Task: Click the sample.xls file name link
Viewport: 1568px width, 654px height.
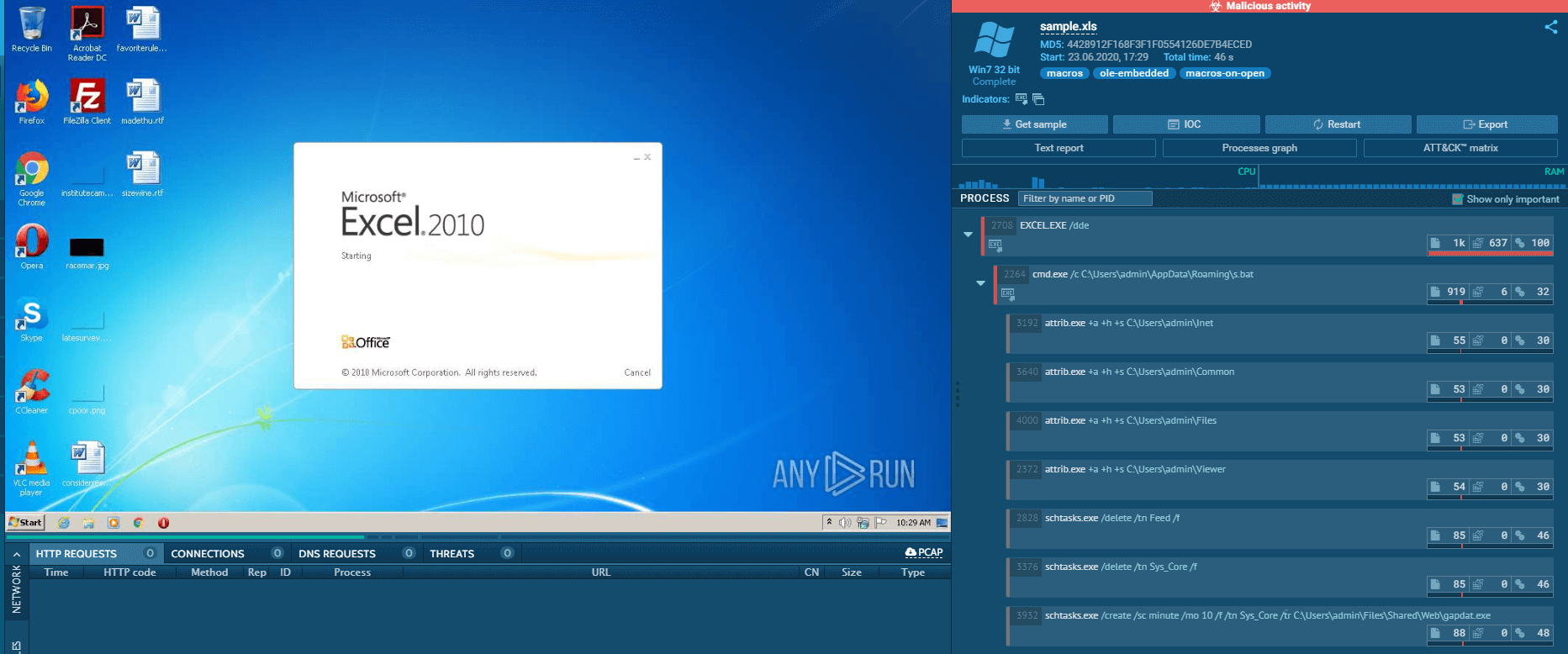Action: point(1068,26)
